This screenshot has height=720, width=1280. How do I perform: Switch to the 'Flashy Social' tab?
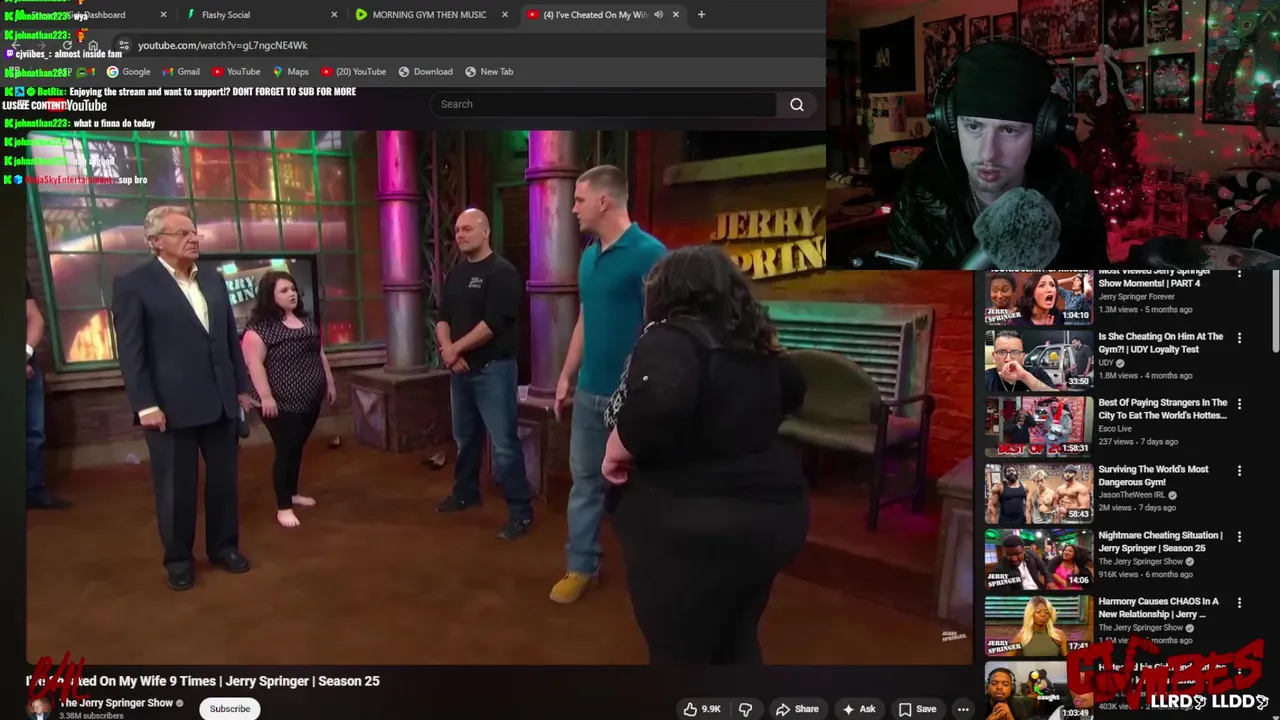tap(260, 15)
